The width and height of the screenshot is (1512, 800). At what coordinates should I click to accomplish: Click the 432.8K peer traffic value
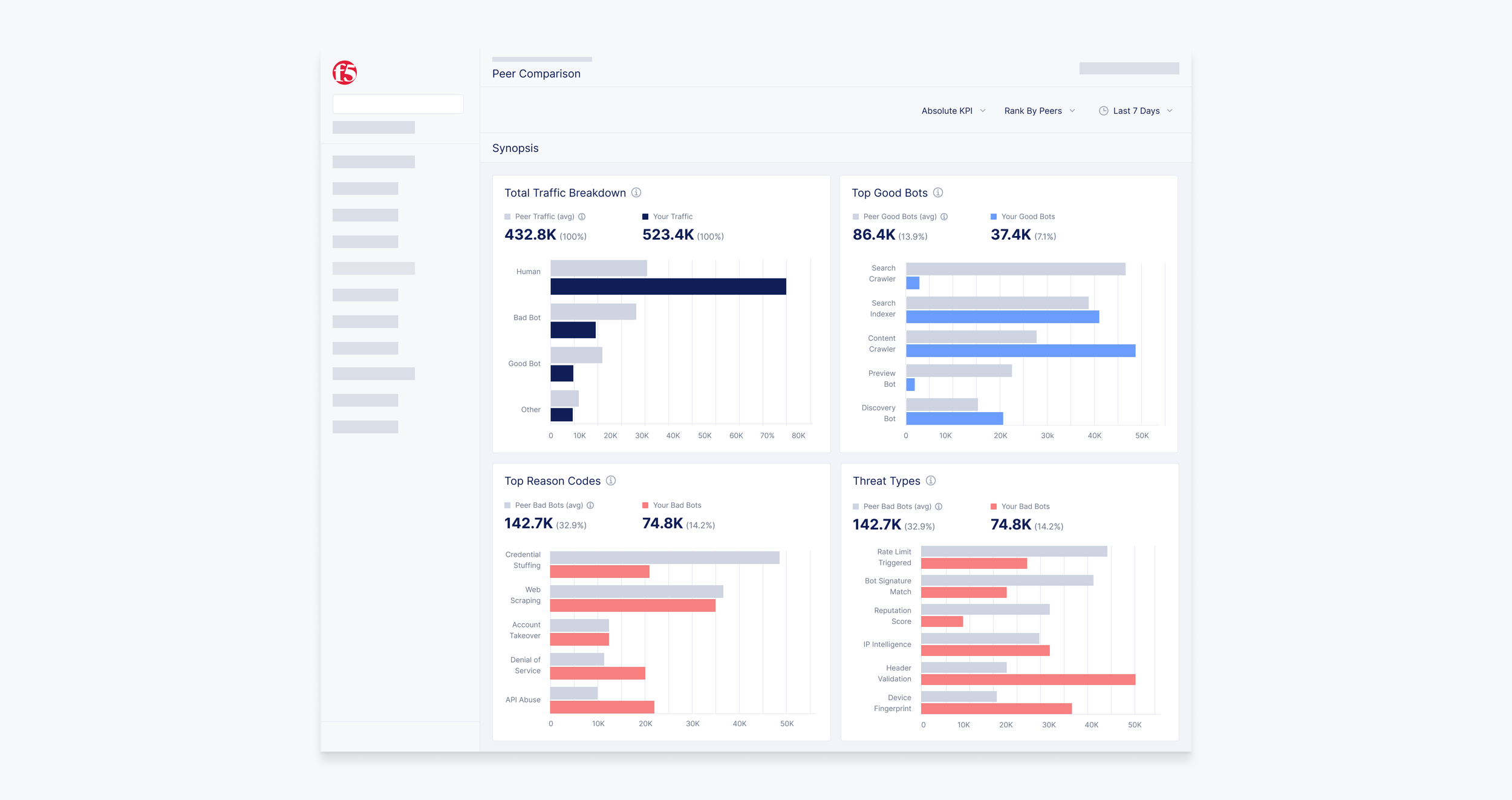[530, 235]
